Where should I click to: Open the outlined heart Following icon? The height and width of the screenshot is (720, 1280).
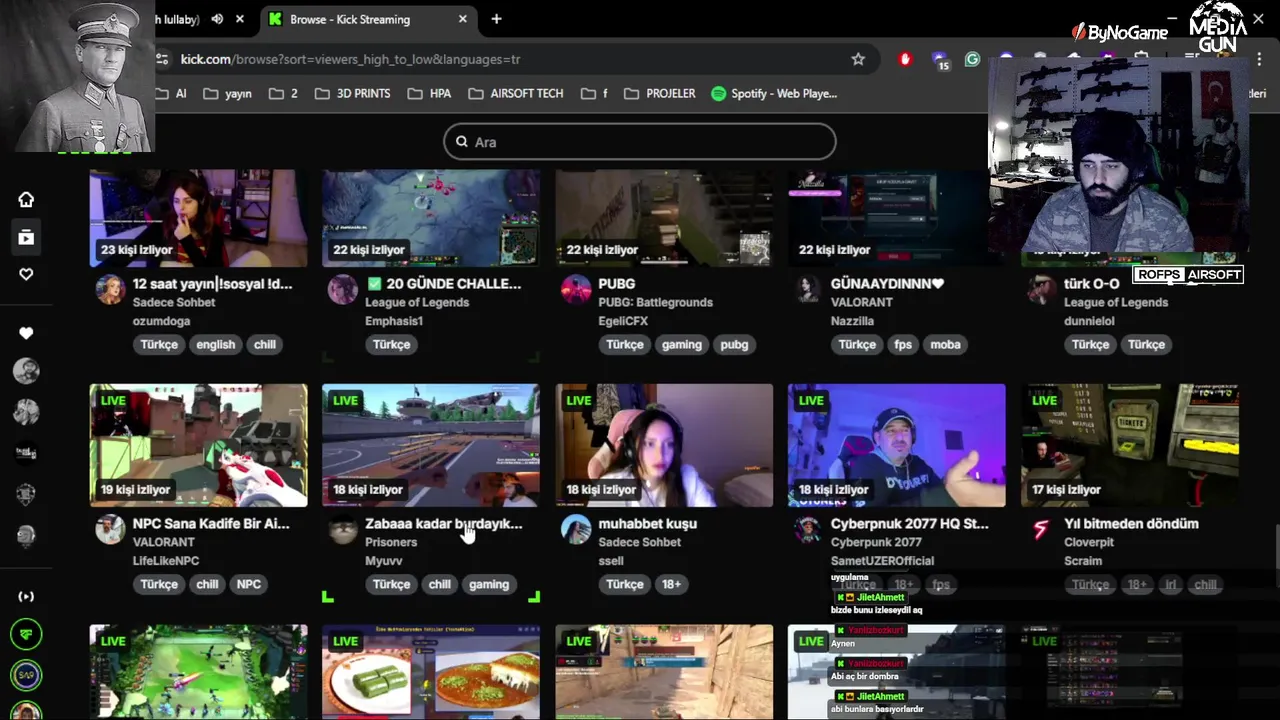click(x=26, y=274)
